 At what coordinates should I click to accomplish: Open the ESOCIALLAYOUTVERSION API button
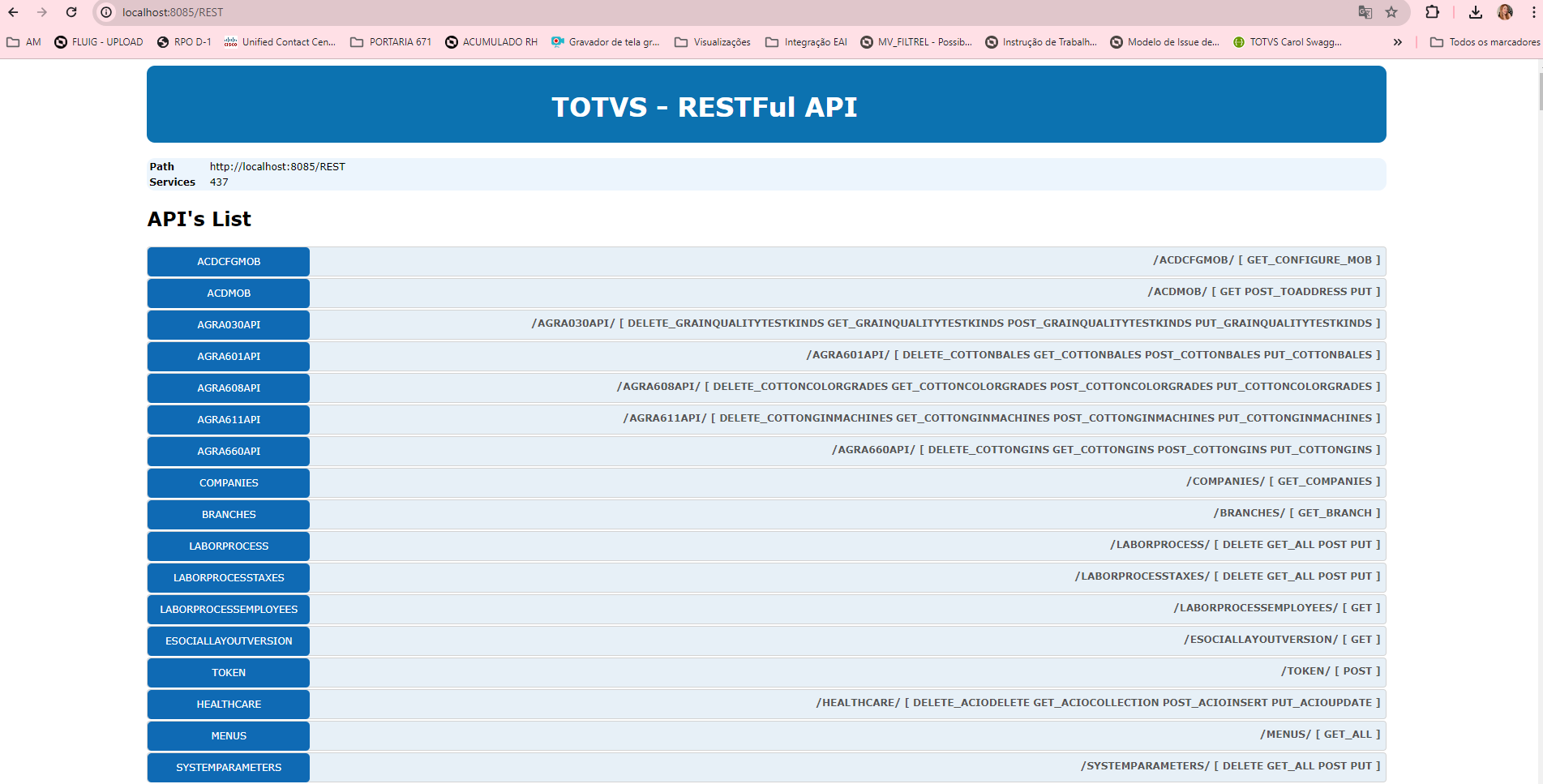pos(229,641)
